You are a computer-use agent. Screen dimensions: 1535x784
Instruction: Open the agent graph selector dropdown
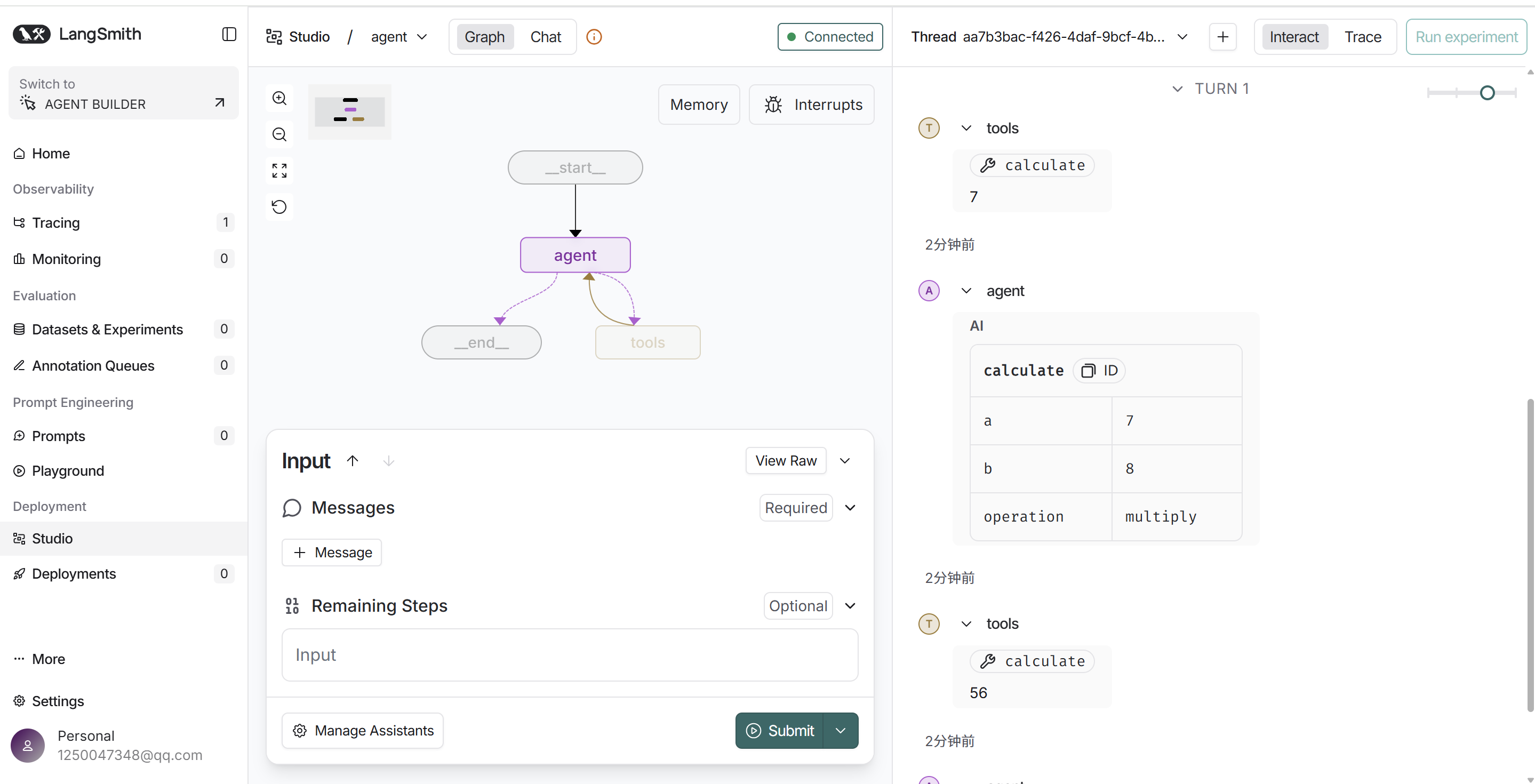point(398,37)
